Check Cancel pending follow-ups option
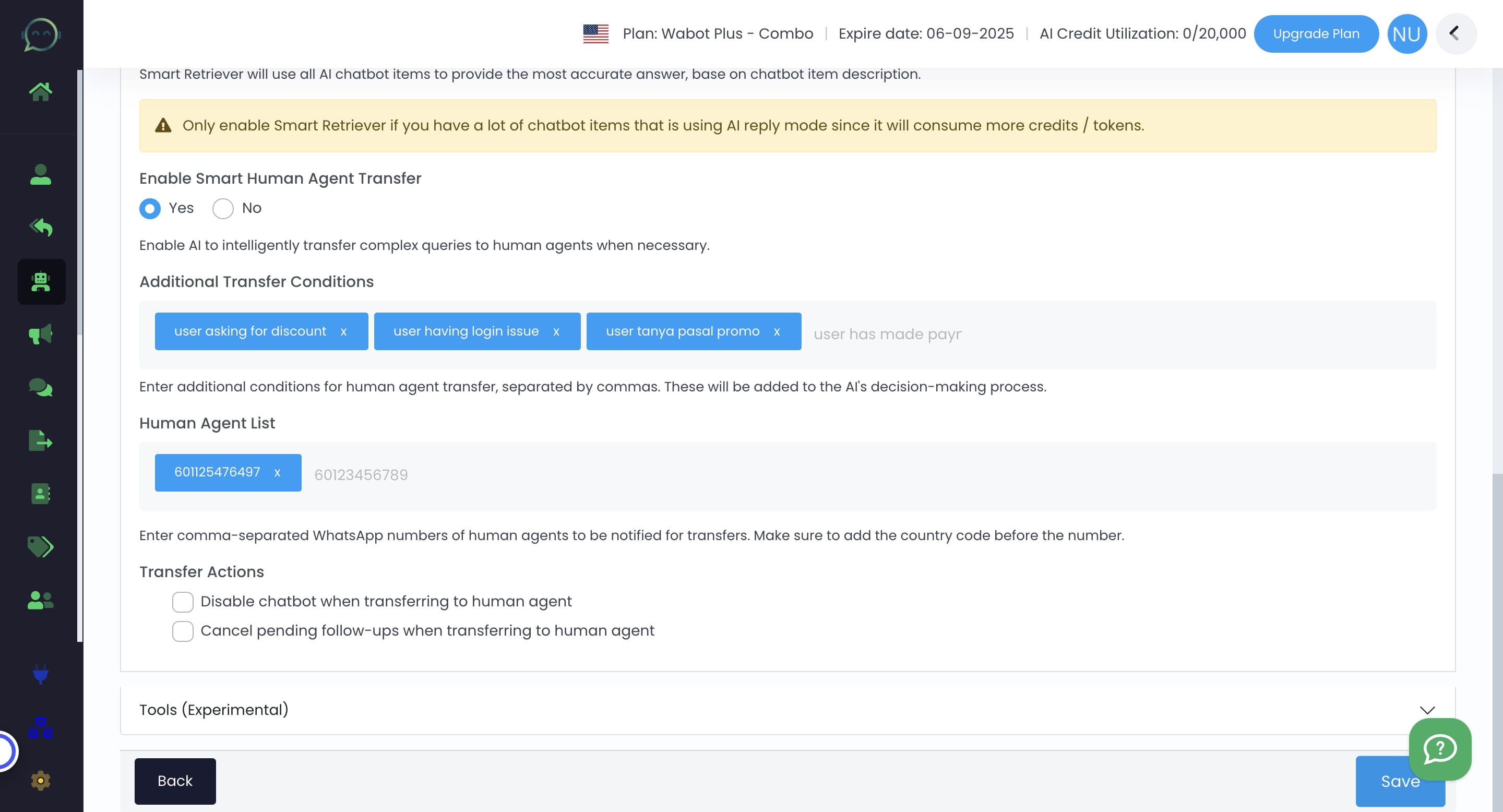Viewport: 1503px width, 812px height. (183, 631)
